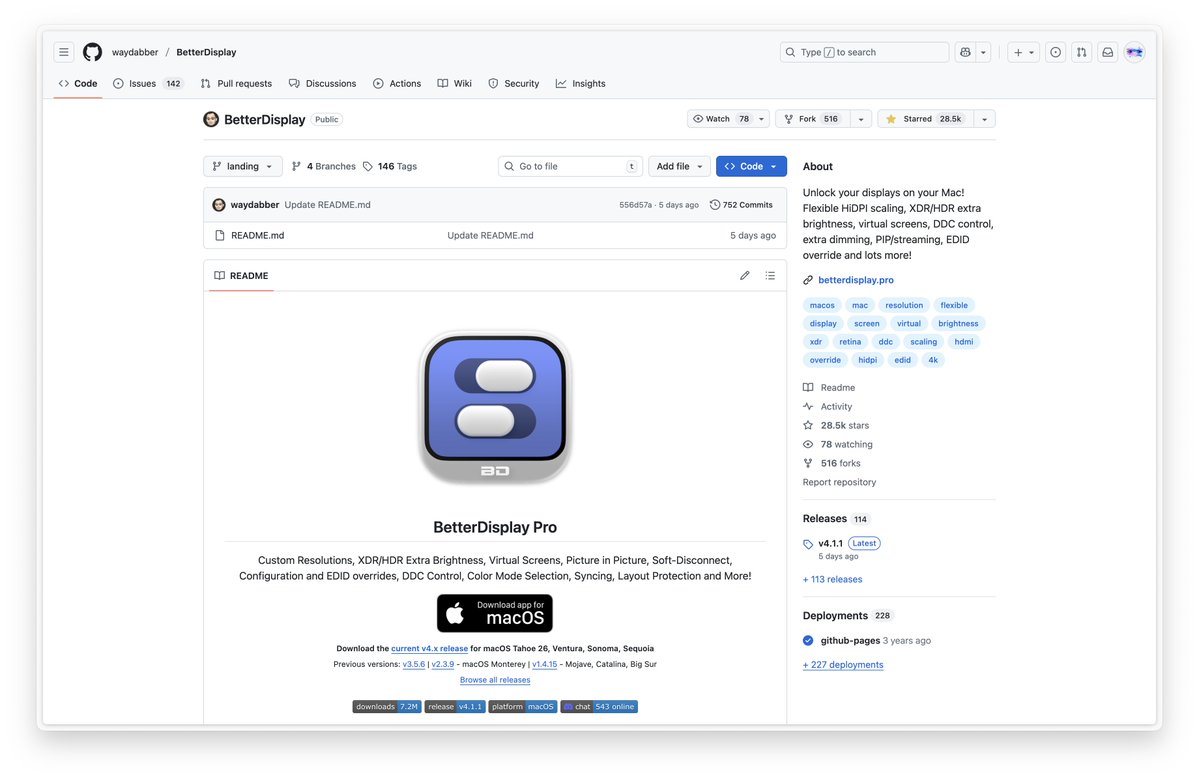
Task: Open Browse all releases link
Action: (495, 680)
